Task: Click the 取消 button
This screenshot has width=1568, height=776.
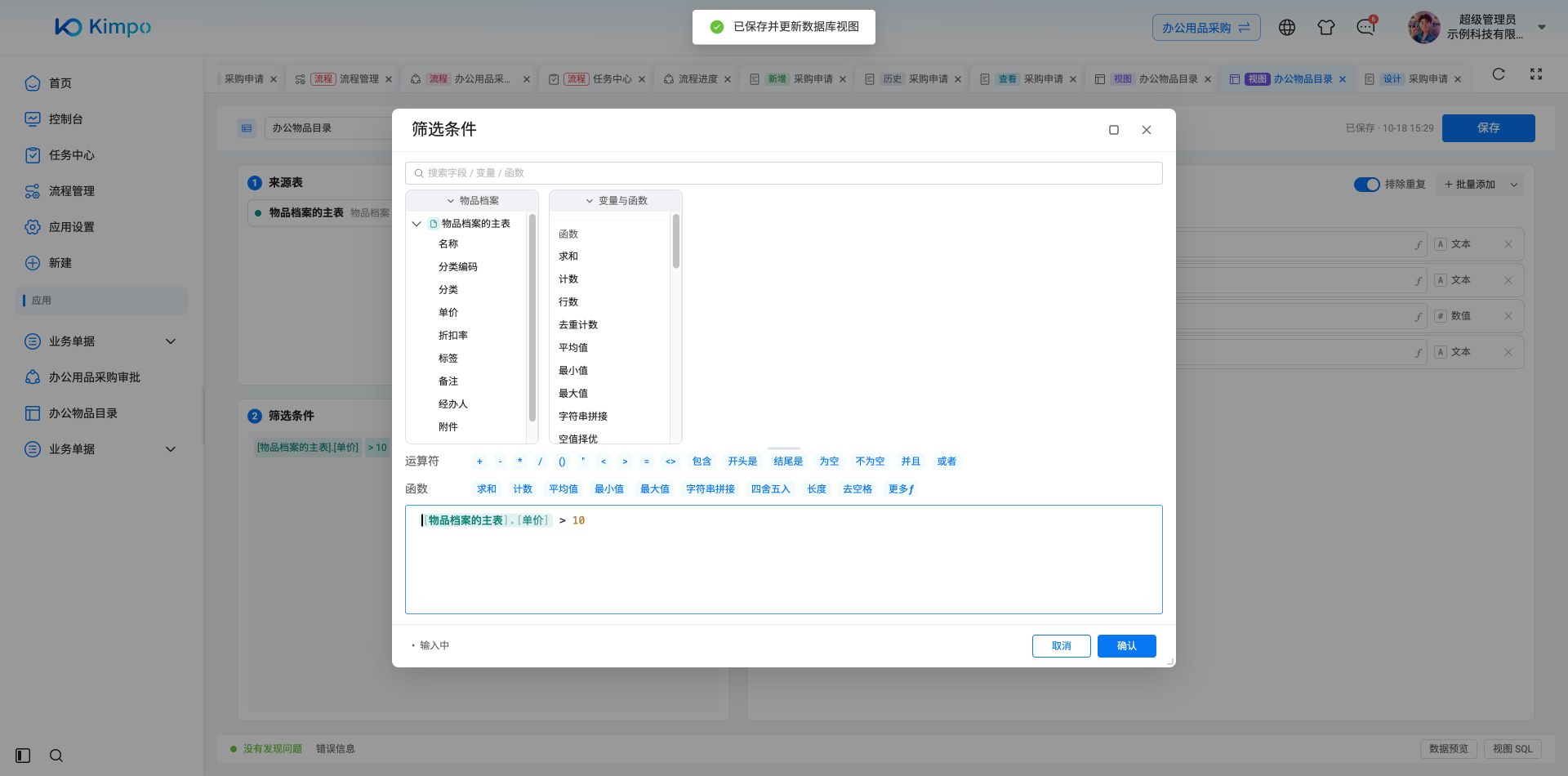Action: (1062, 646)
